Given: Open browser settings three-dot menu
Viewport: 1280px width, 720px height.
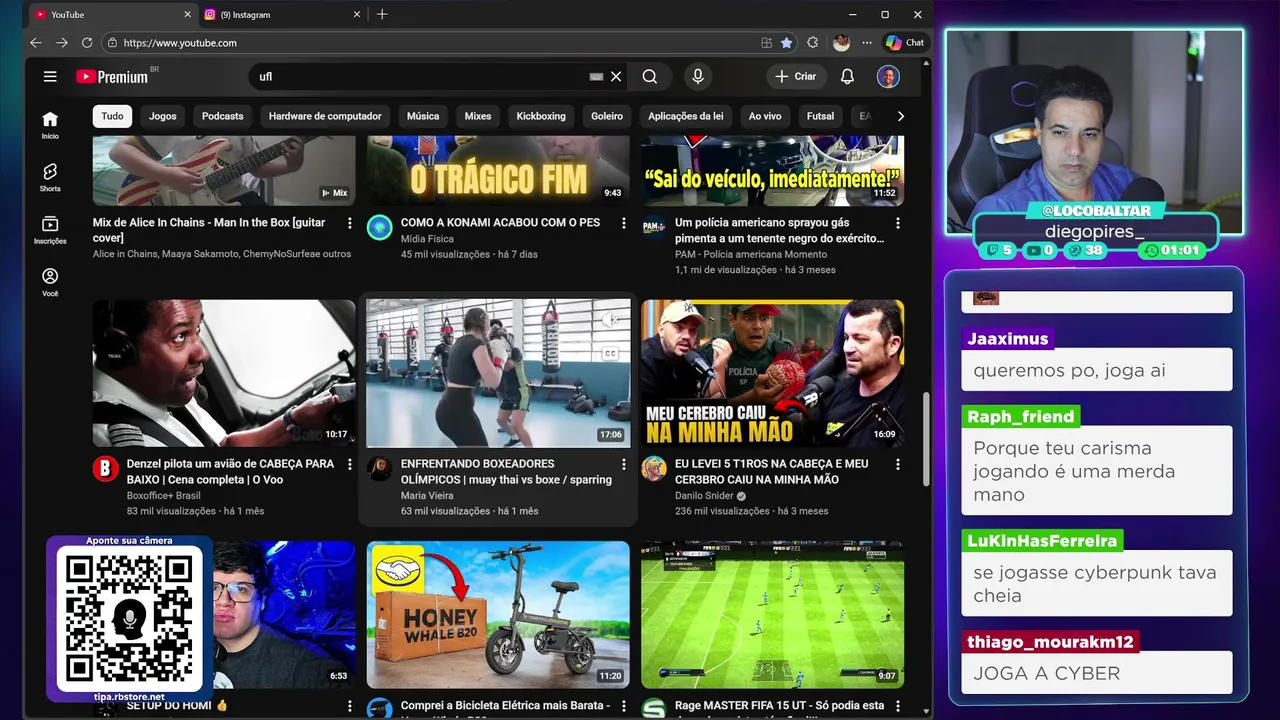Looking at the screenshot, I should click(866, 43).
